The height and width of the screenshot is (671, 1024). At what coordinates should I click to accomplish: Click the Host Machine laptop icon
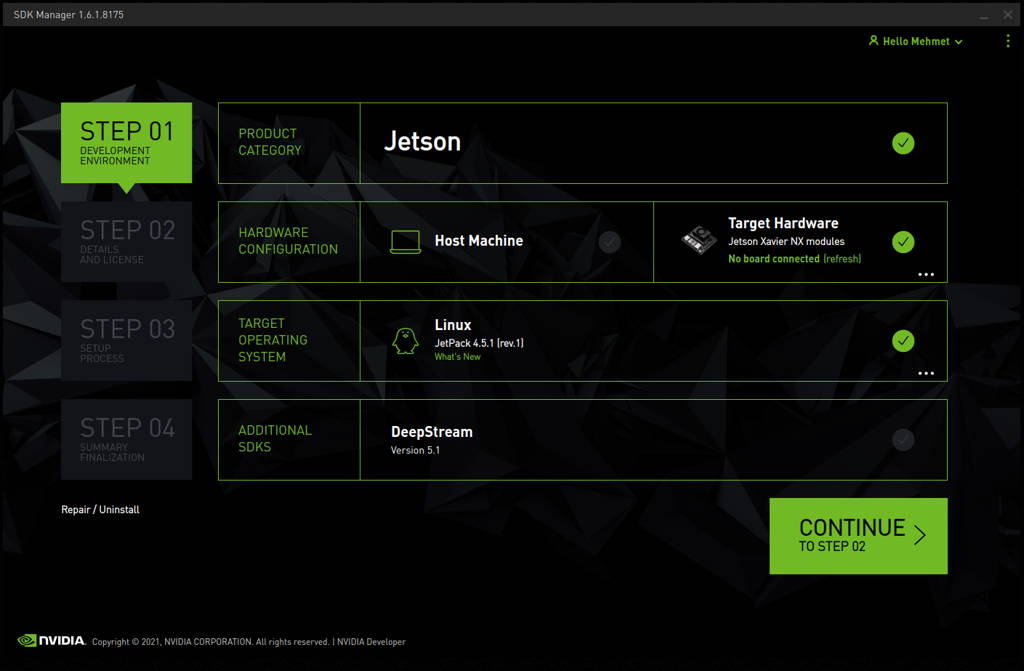point(405,242)
